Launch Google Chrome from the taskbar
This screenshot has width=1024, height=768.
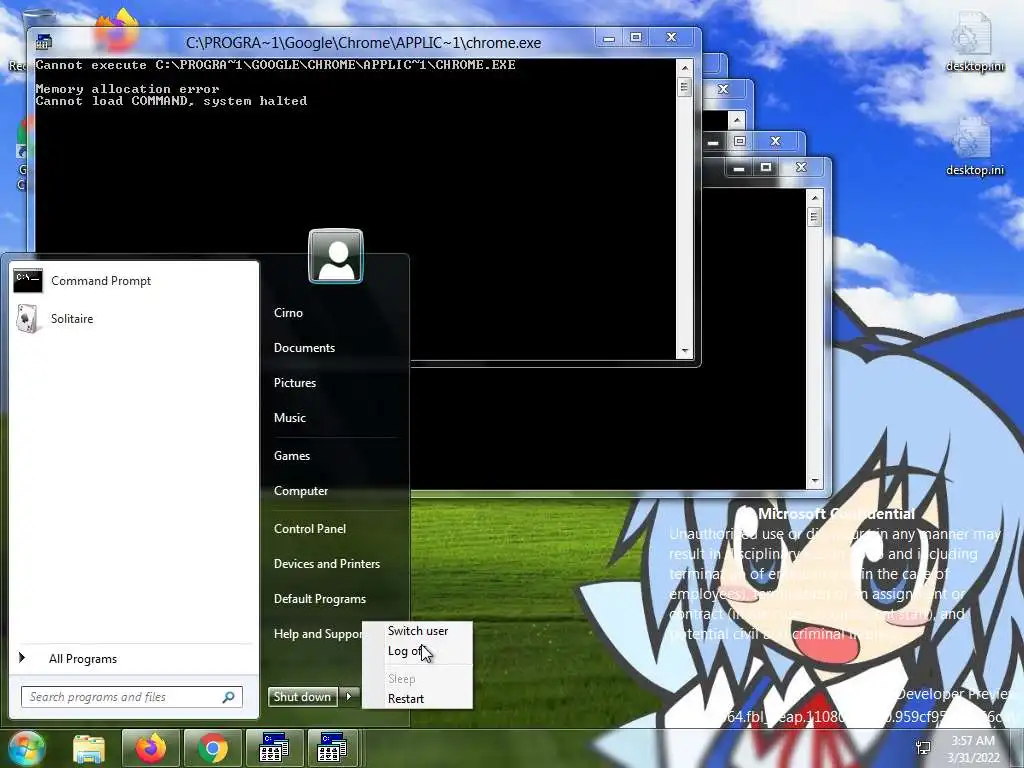coord(212,748)
